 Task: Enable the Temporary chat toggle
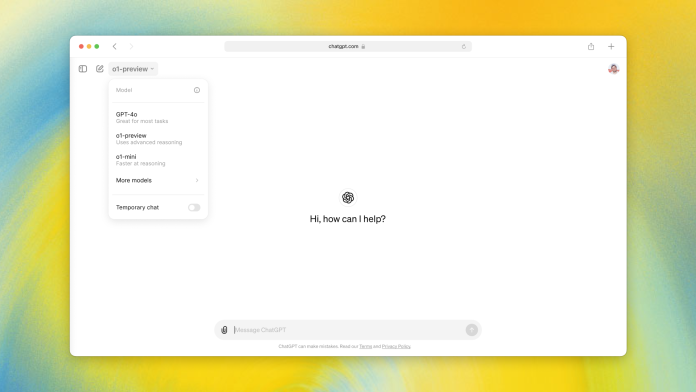point(194,207)
